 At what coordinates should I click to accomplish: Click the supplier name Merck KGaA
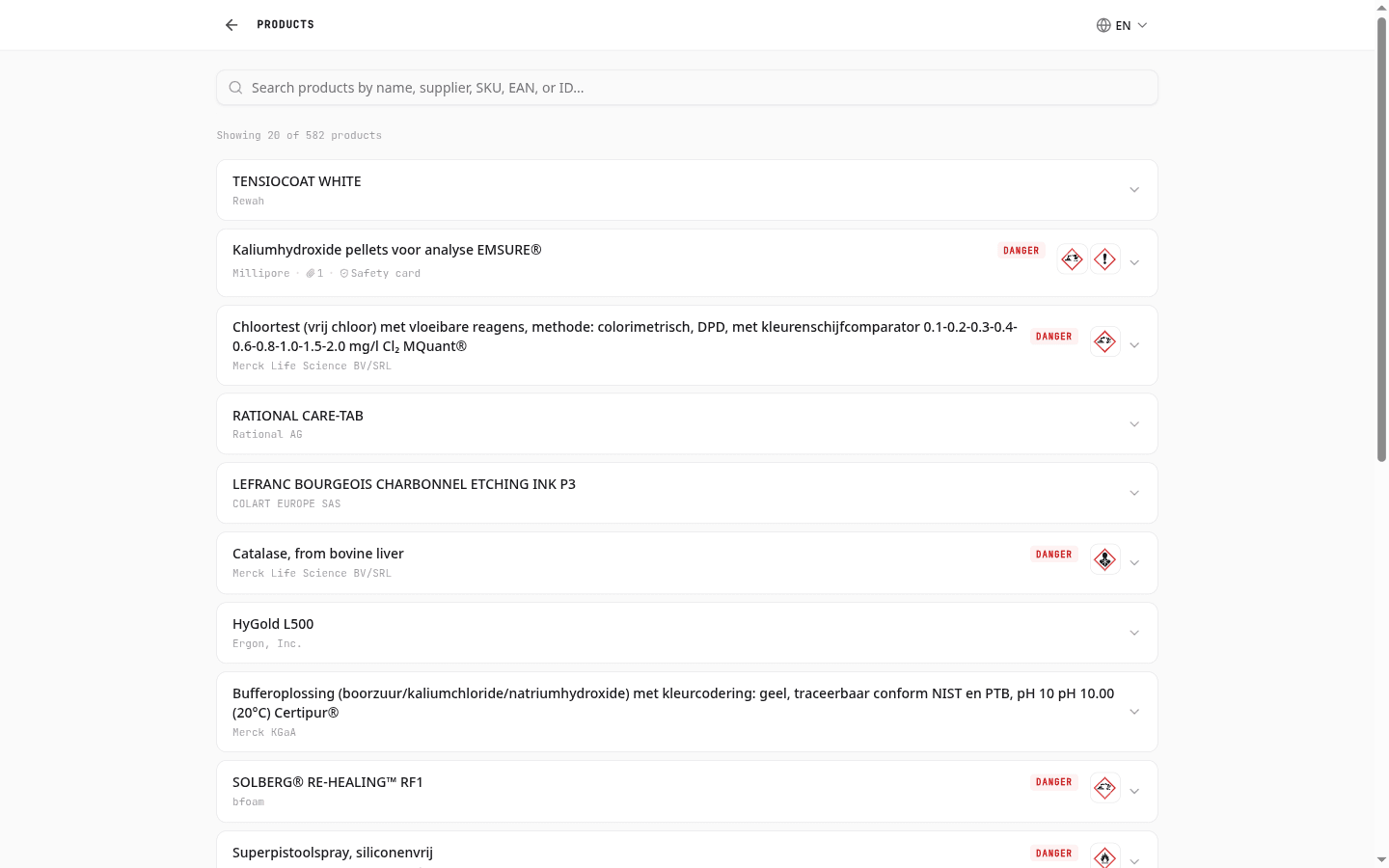point(264,733)
